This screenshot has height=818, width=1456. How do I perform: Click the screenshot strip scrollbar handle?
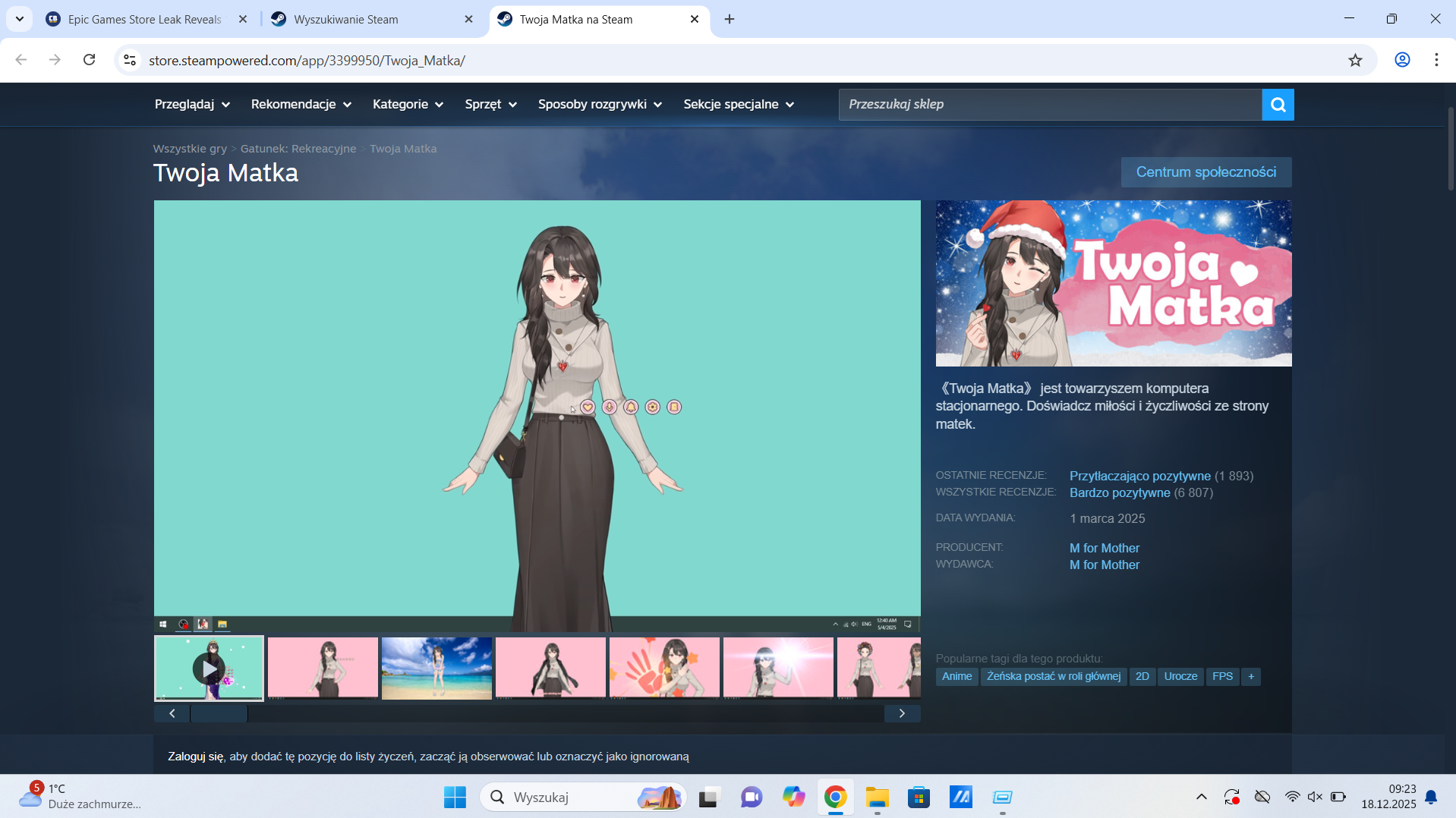pos(219,713)
